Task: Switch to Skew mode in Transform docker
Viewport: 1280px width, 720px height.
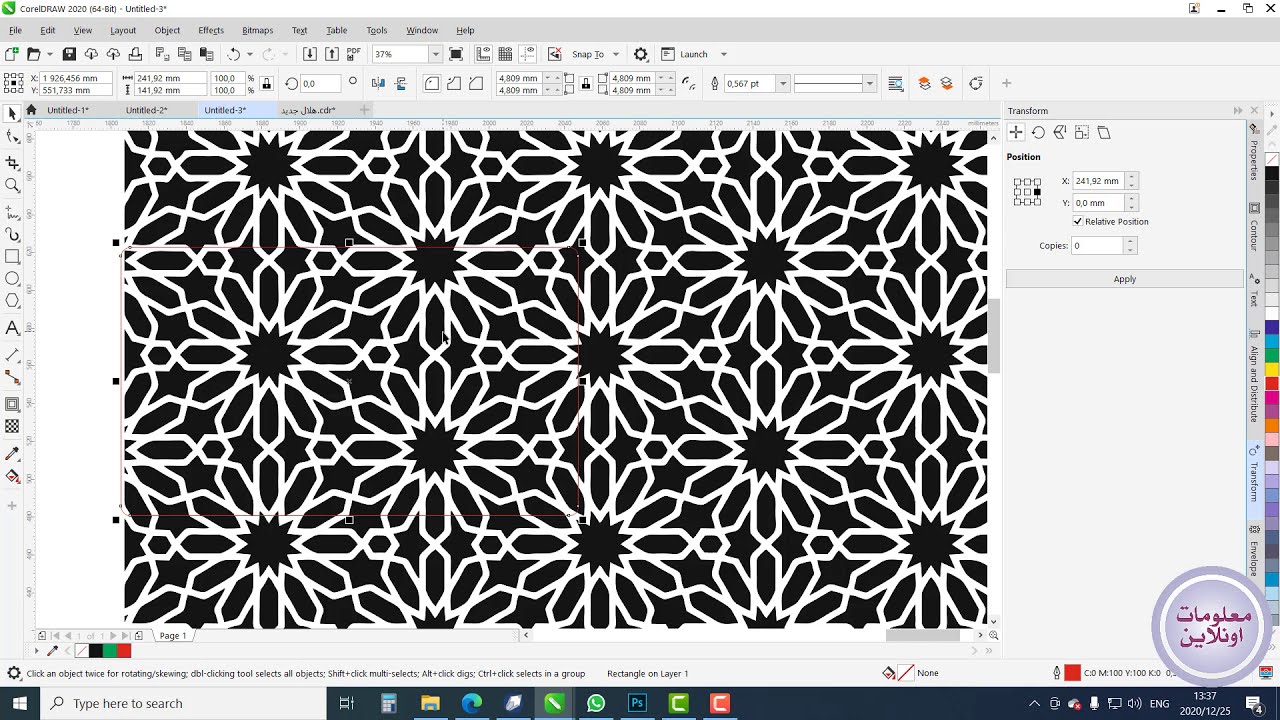Action: (1104, 132)
